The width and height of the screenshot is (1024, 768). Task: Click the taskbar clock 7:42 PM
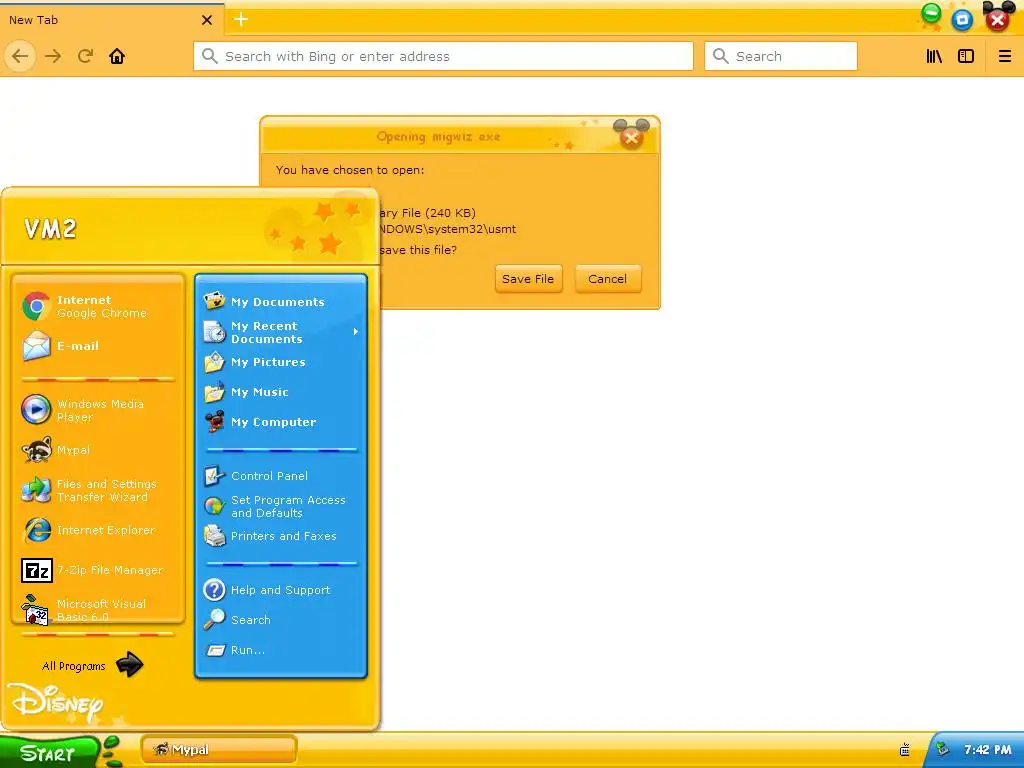[987, 750]
